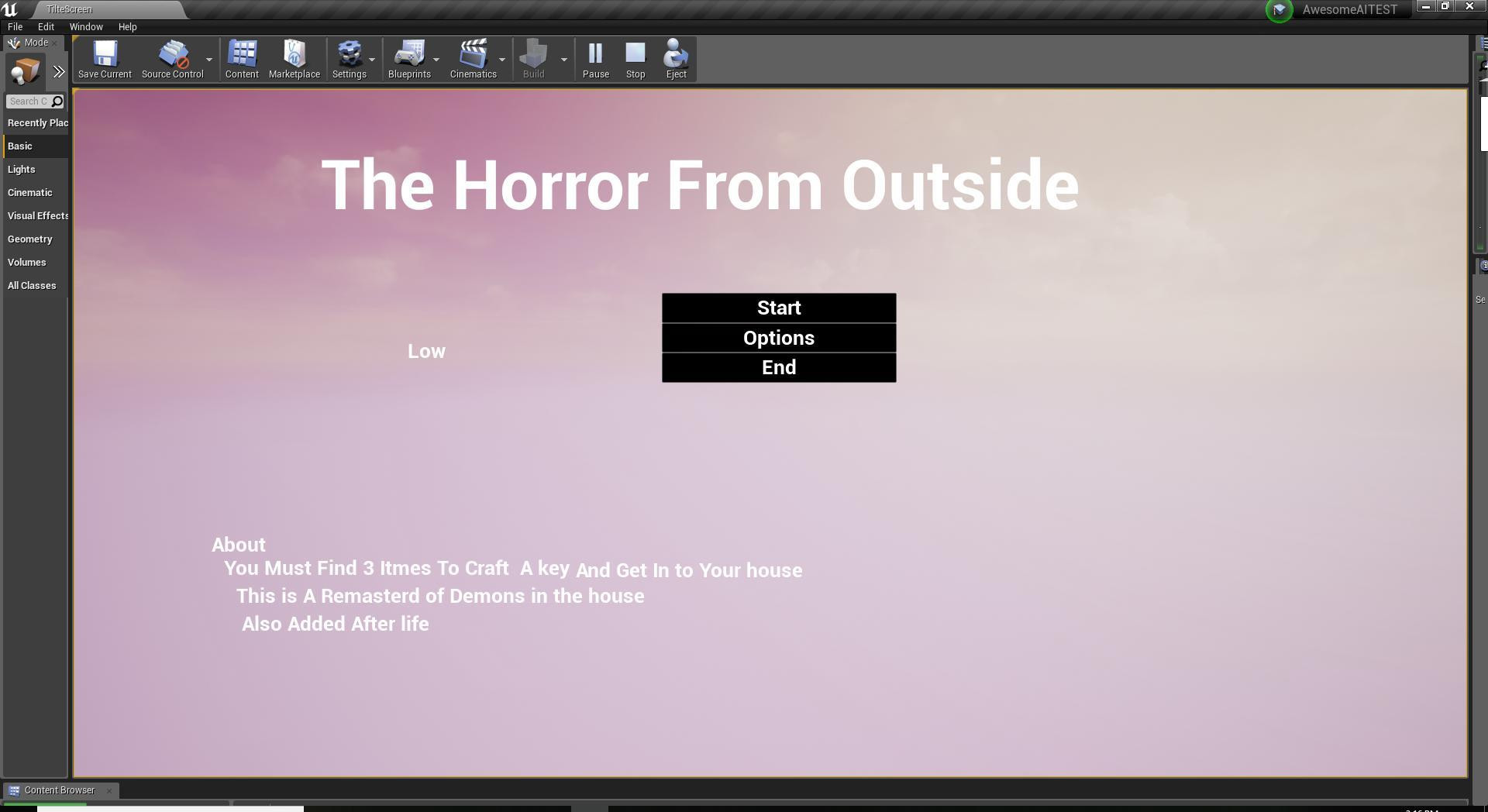Open the Window menu
This screenshot has width=1488, height=812.
coord(86,26)
